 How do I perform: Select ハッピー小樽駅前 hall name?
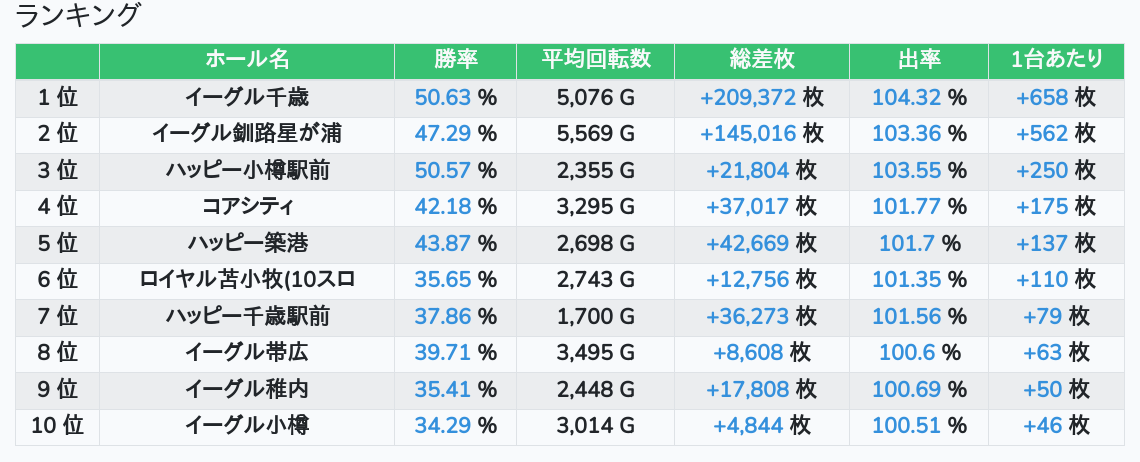tap(247, 170)
